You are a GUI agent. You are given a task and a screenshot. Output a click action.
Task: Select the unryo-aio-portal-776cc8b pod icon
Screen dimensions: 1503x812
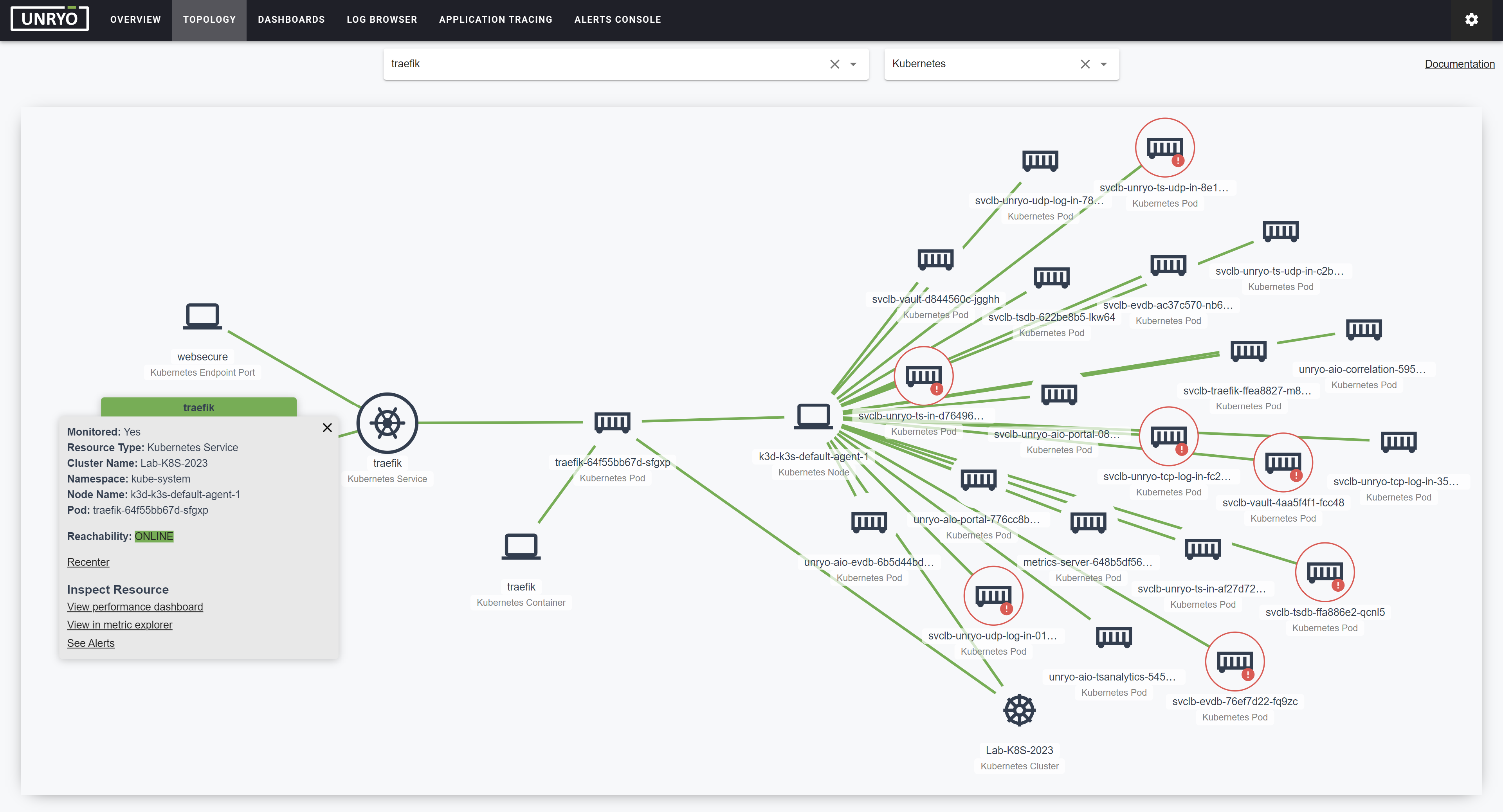pos(979,479)
